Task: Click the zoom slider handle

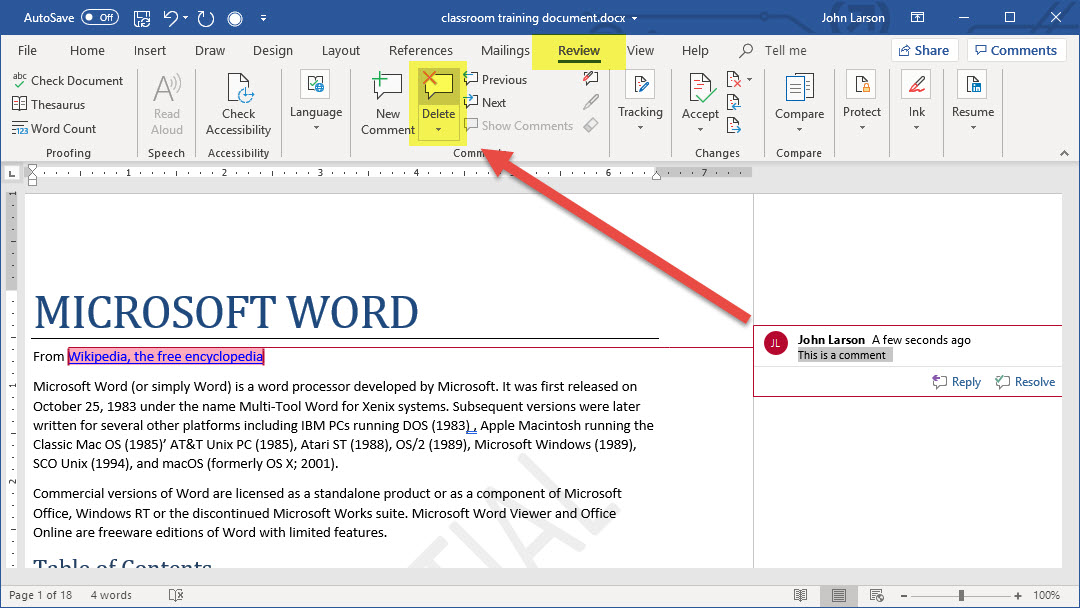Action: [x=961, y=595]
